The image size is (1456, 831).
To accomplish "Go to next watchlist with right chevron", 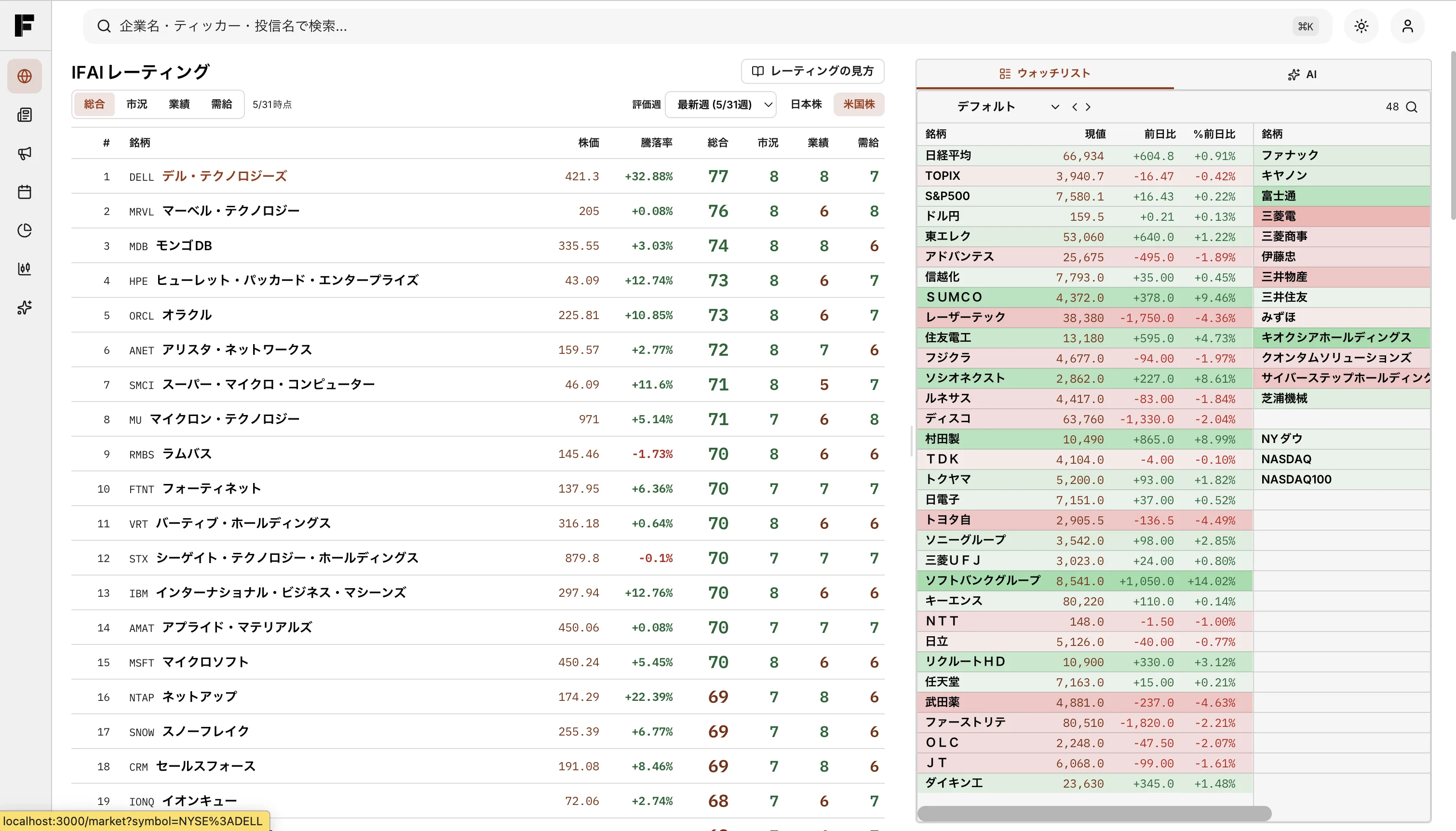I will tap(1088, 107).
